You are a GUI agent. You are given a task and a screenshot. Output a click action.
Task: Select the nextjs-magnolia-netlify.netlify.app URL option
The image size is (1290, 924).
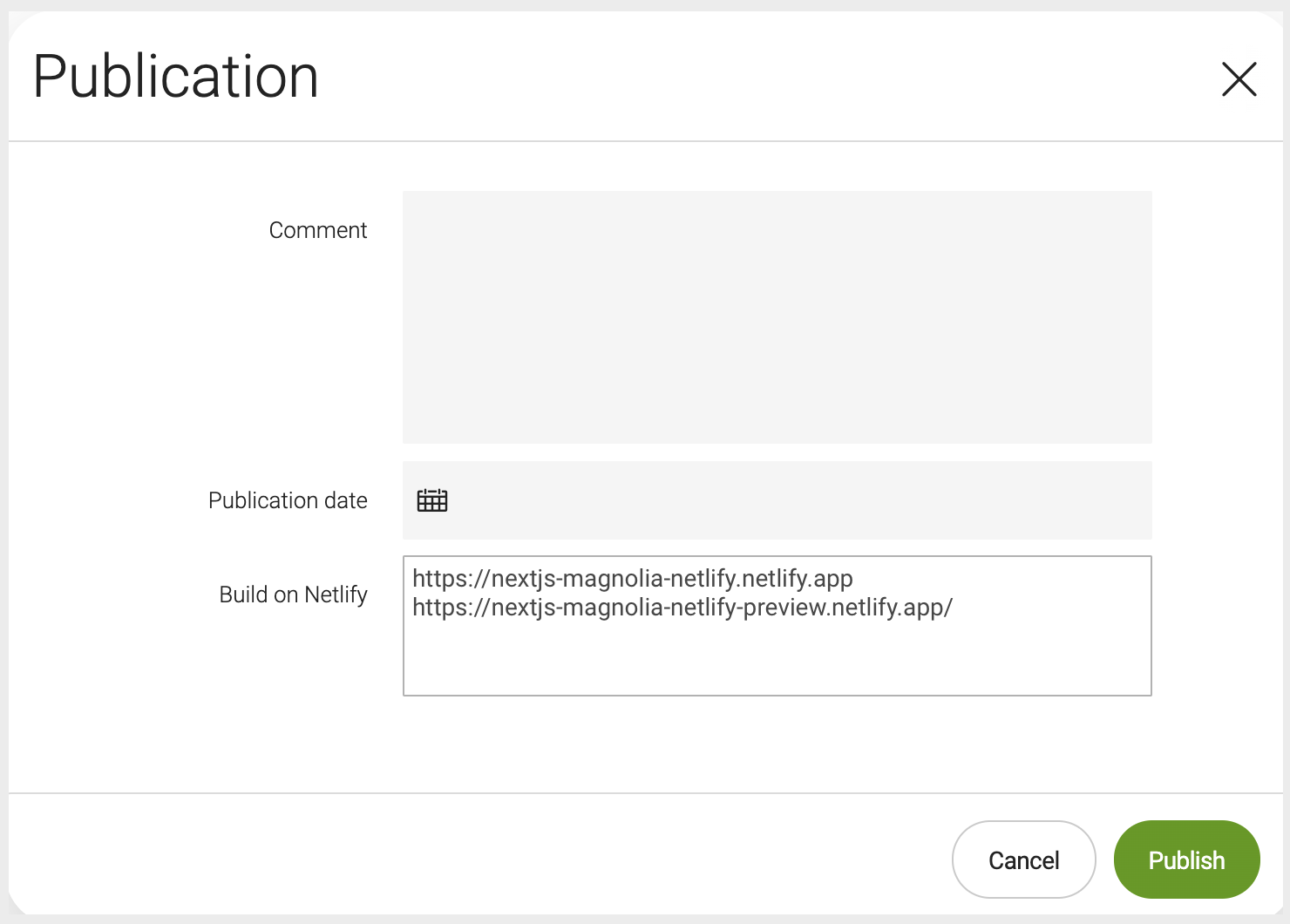(632, 579)
